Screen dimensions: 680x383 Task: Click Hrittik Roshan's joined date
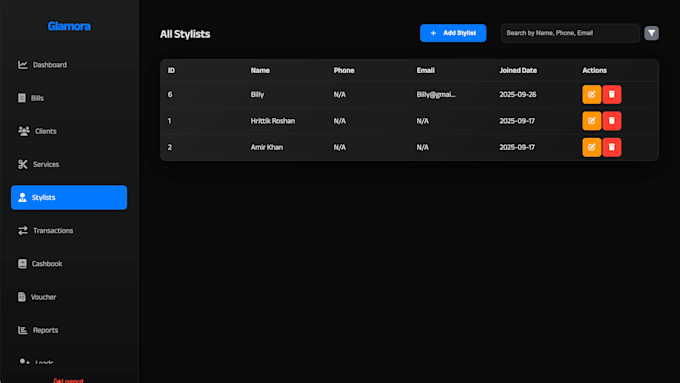coord(517,121)
